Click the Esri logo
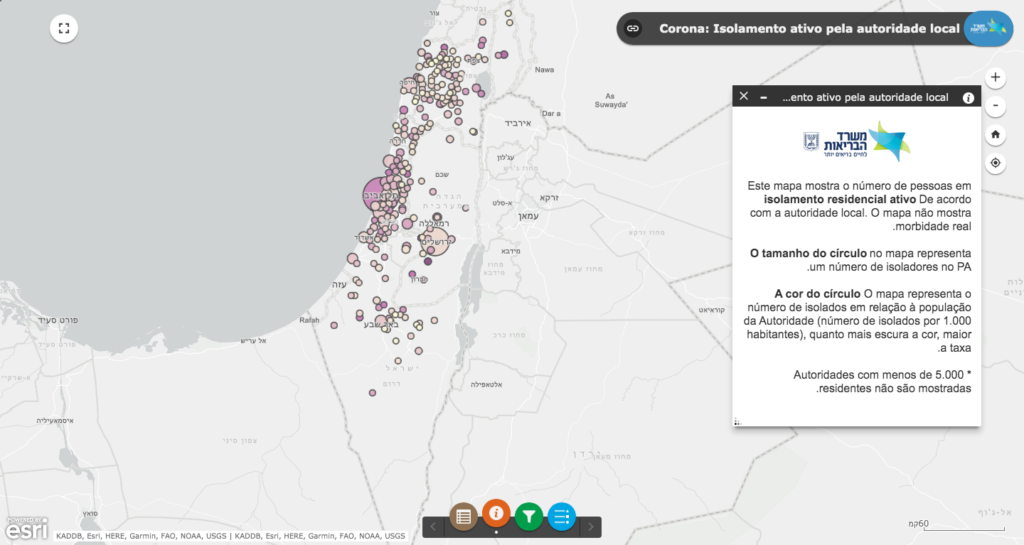This screenshot has height=545, width=1024. (26, 529)
